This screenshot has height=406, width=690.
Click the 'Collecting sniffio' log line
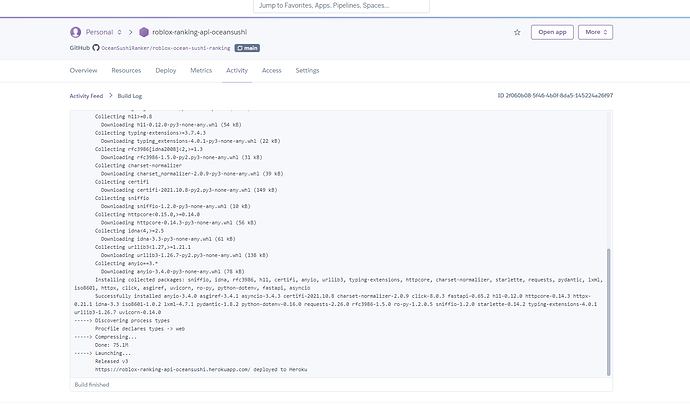click(x=122, y=198)
